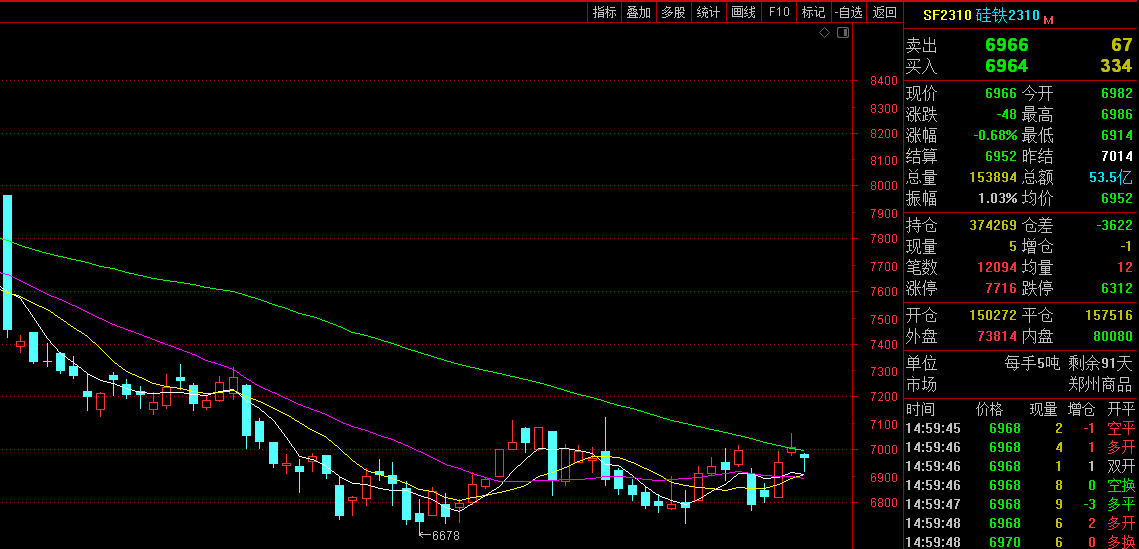Image resolution: width=1139 pixels, height=549 pixels.
Task: Click the large cyan candle at chart left
Action: (7, 262)
